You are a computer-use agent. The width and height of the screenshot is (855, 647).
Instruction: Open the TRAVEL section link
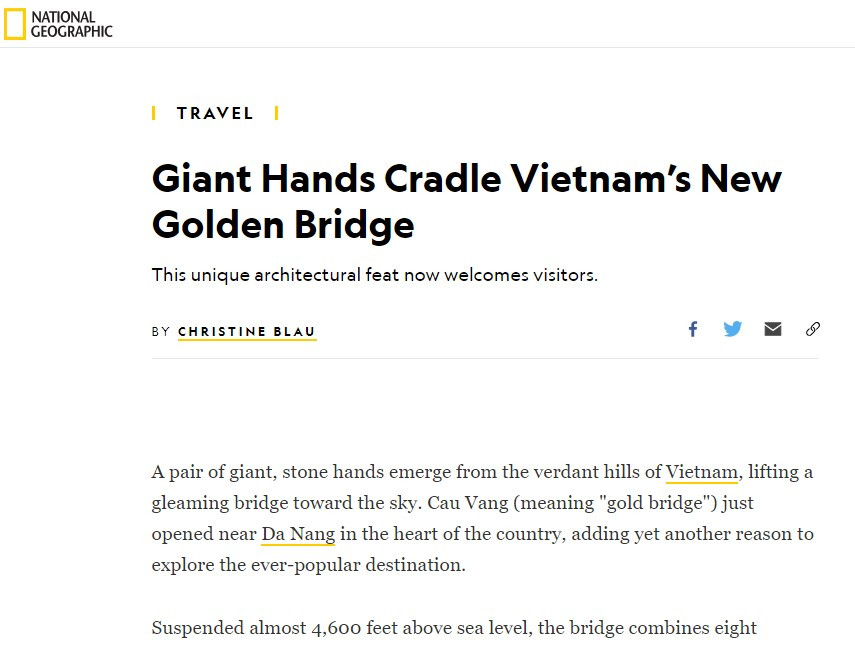click(215, 113)
